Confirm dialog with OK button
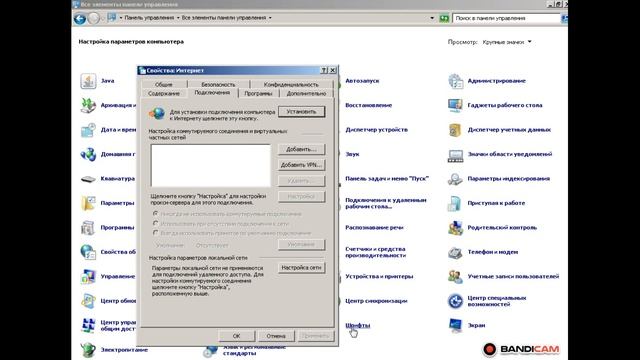Viewport: 640px width, 360px height. (237, 336)
